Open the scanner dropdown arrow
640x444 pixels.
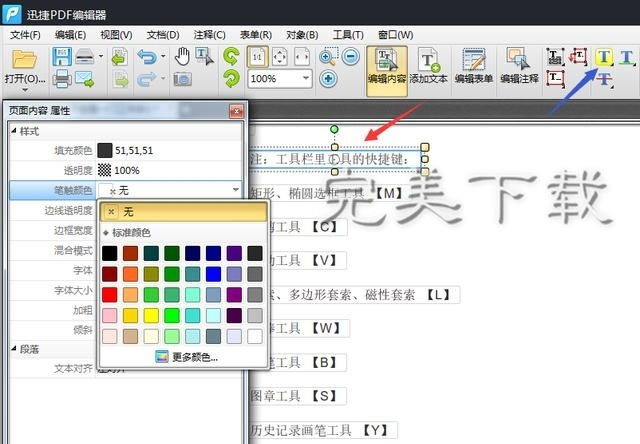tap(101, 56)
